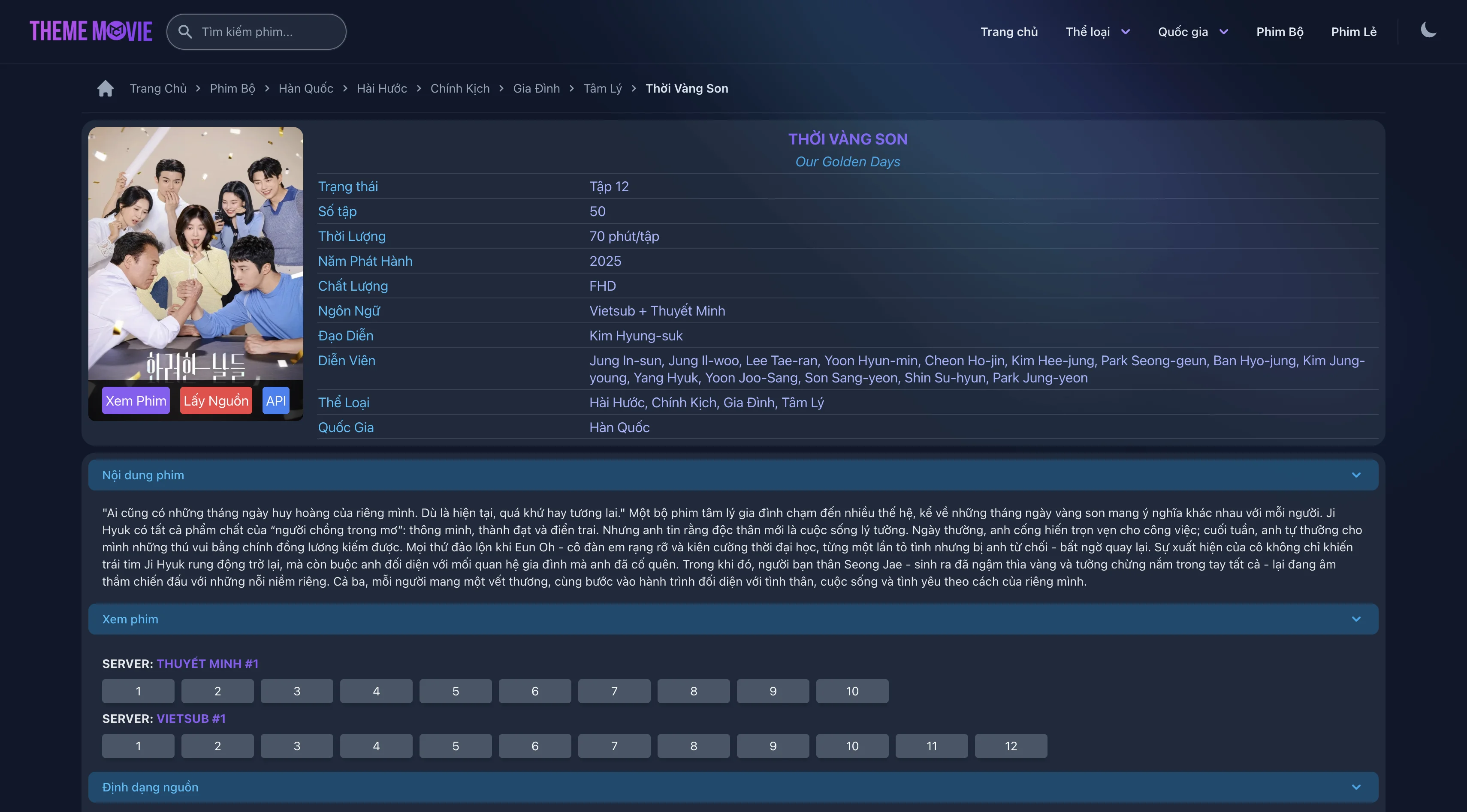Type in the Tìm kiếm phim field

tap(268, 32)
